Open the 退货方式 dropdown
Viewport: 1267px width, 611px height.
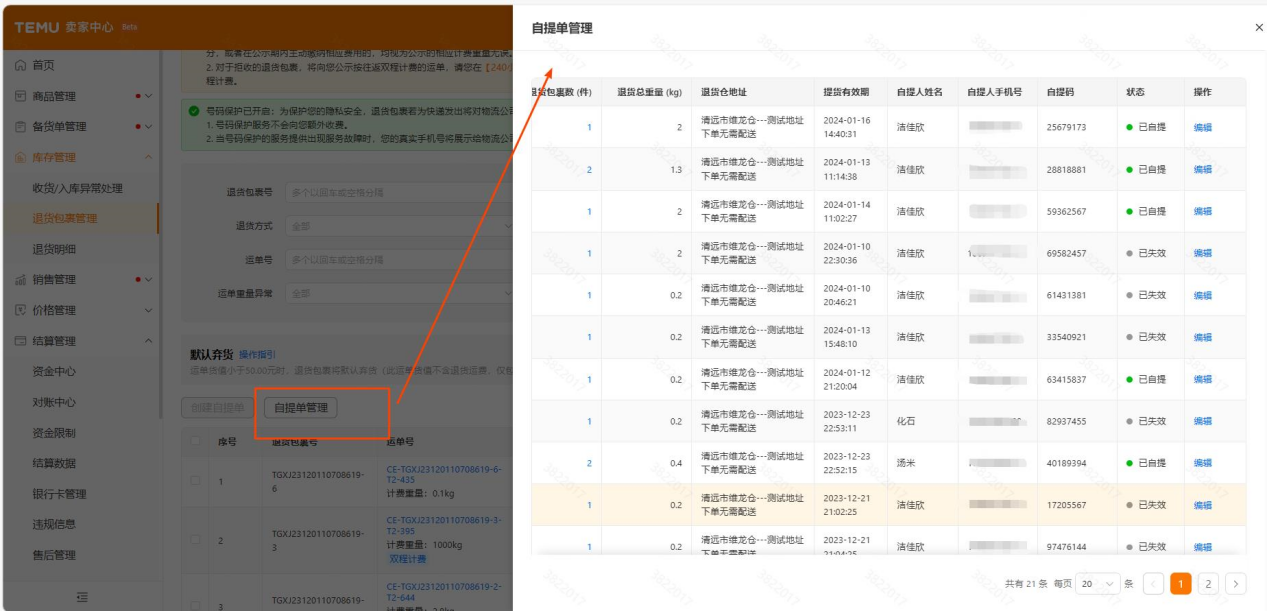click(398, 226)
